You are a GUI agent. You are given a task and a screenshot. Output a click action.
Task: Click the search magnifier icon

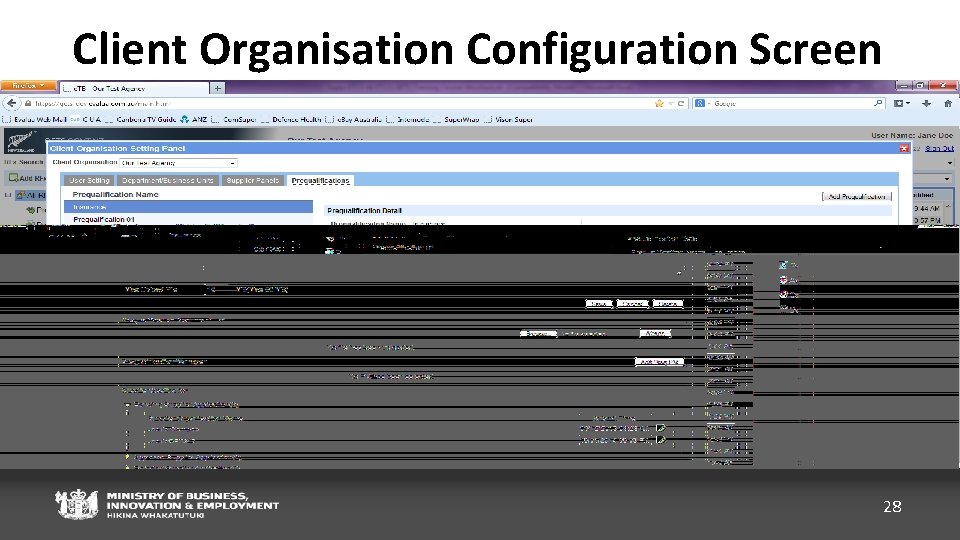click(x=878, y=103)
